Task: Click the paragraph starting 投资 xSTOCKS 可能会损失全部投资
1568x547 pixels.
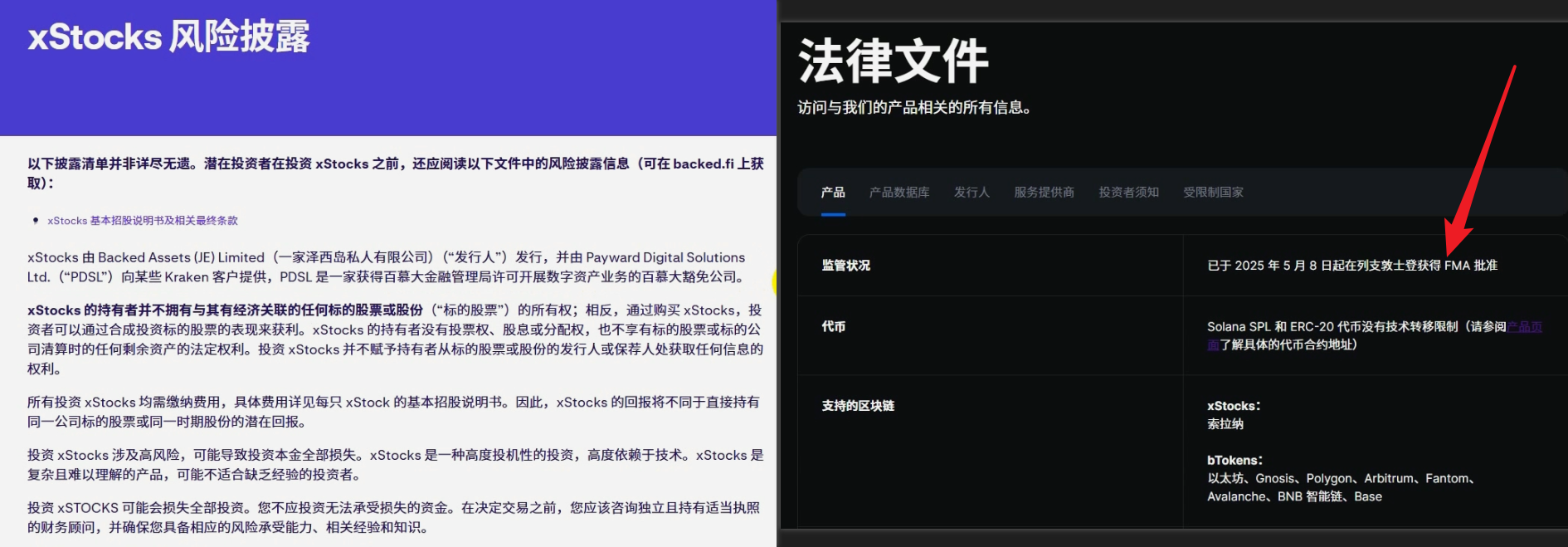Action: click(393, 517)
